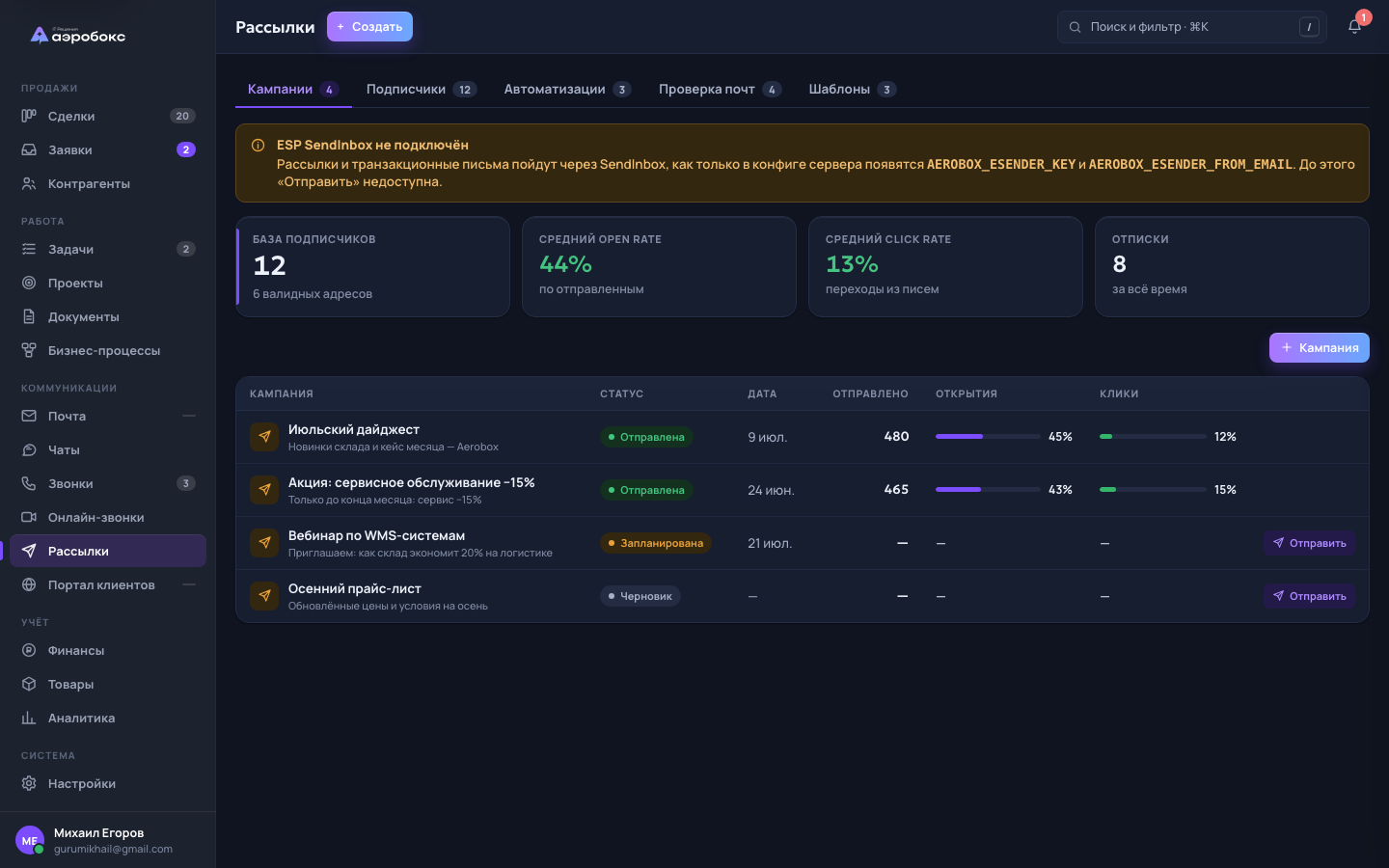Image resolution: width=1389 pixels, height=868 pixels.
Task: Click the Чаты speech bubble icon
Action: pos(29,449)
